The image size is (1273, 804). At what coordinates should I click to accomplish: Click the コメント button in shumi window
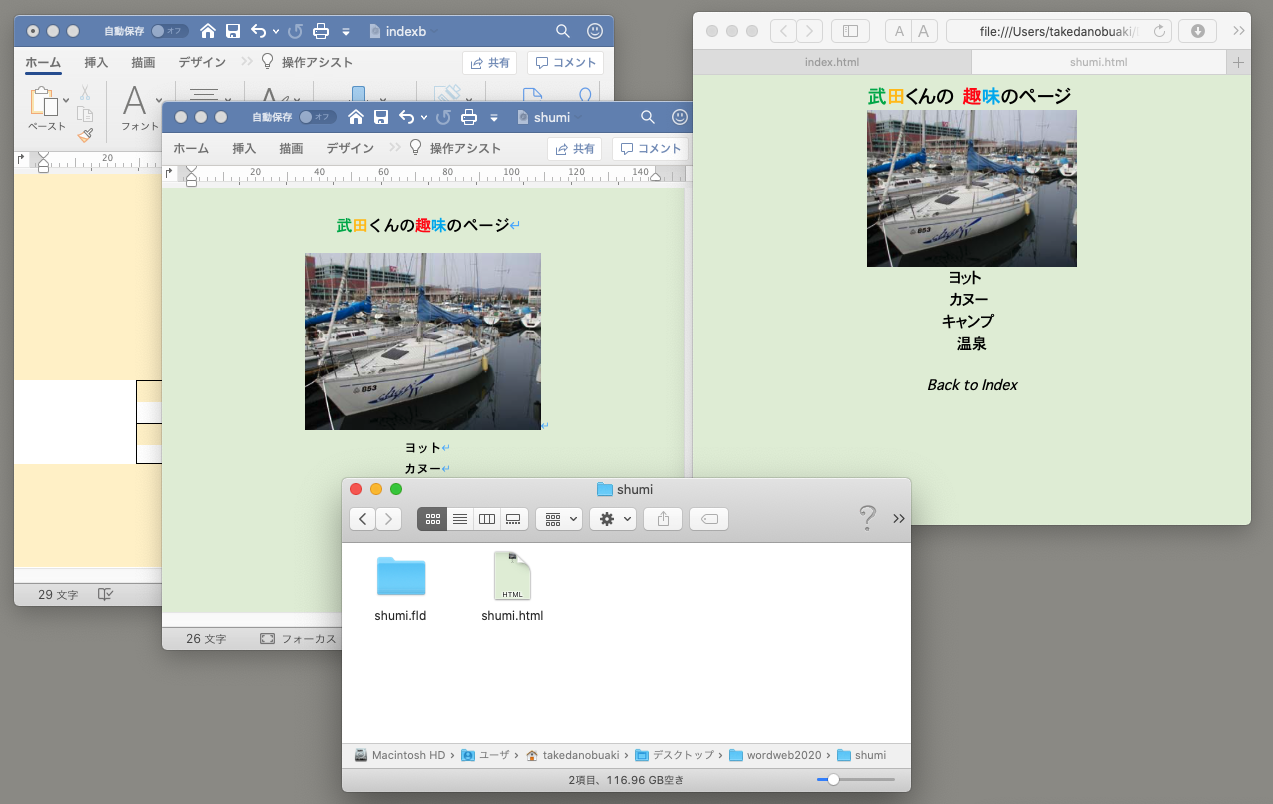click(650, 149)
